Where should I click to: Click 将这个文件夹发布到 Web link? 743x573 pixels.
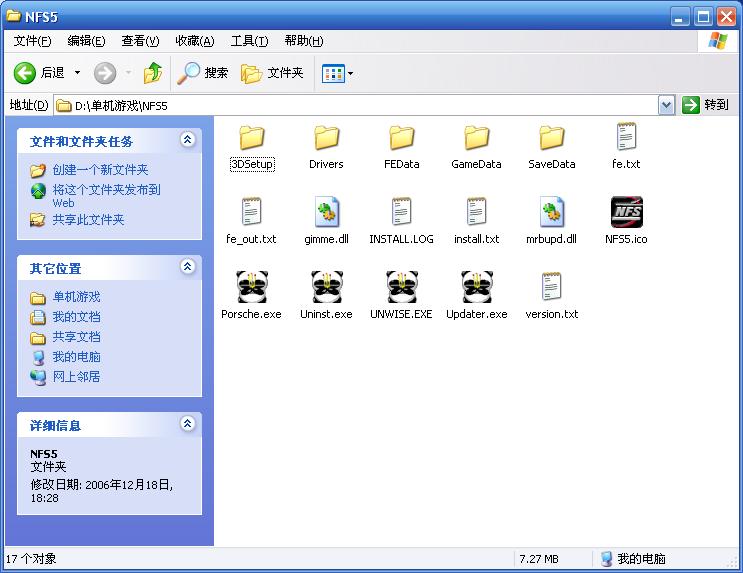106,196
